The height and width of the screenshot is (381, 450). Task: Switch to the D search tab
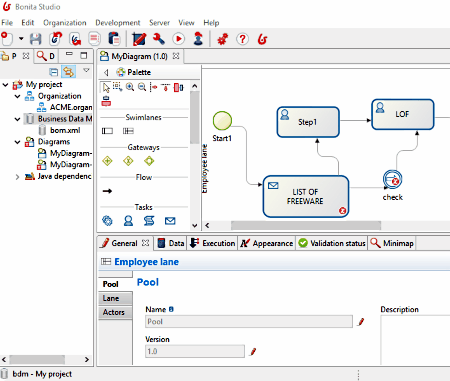46,56
